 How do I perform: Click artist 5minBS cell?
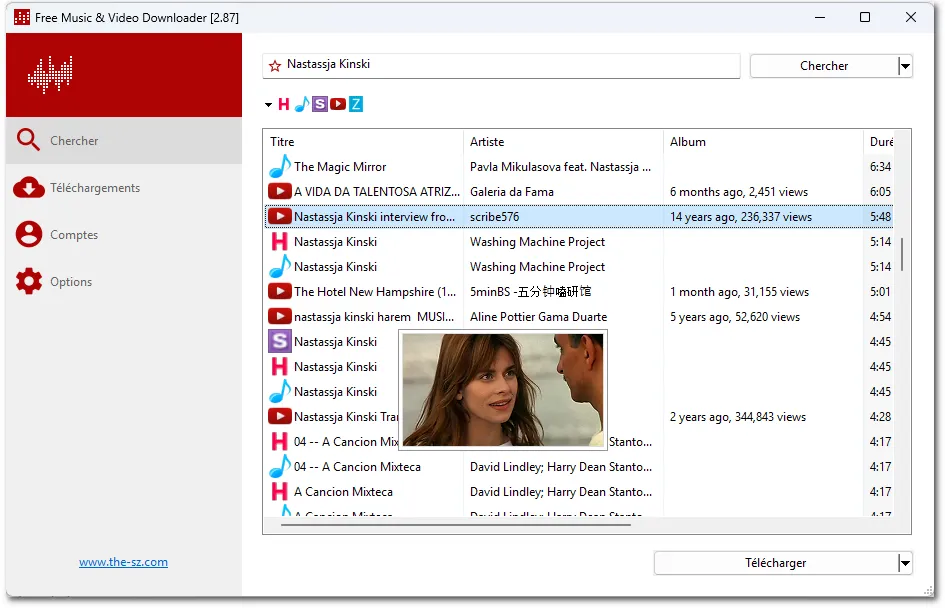click(x=530, y=292)
